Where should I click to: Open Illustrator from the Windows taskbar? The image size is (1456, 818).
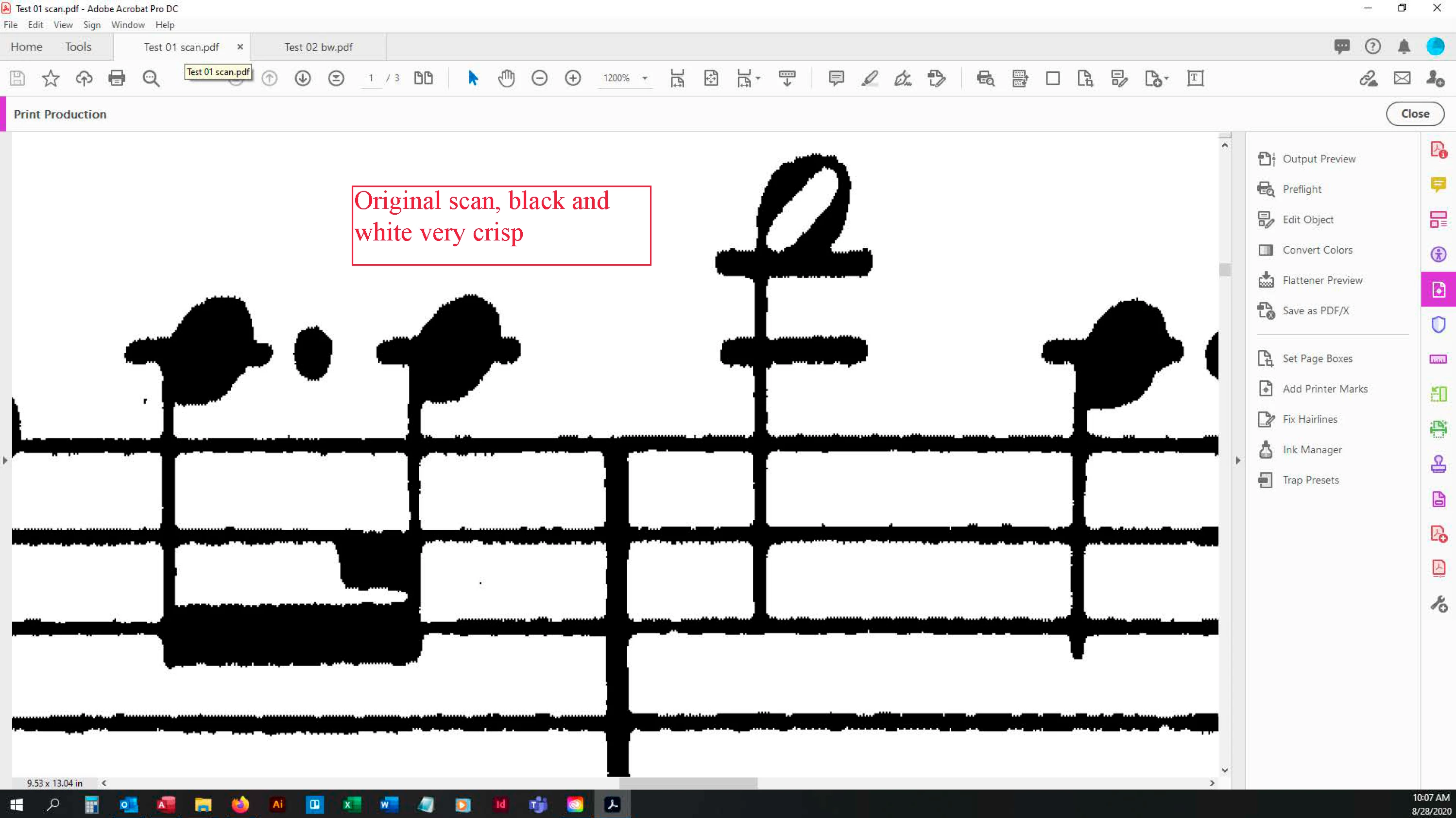pyautogui.click(x=277, y=804)
